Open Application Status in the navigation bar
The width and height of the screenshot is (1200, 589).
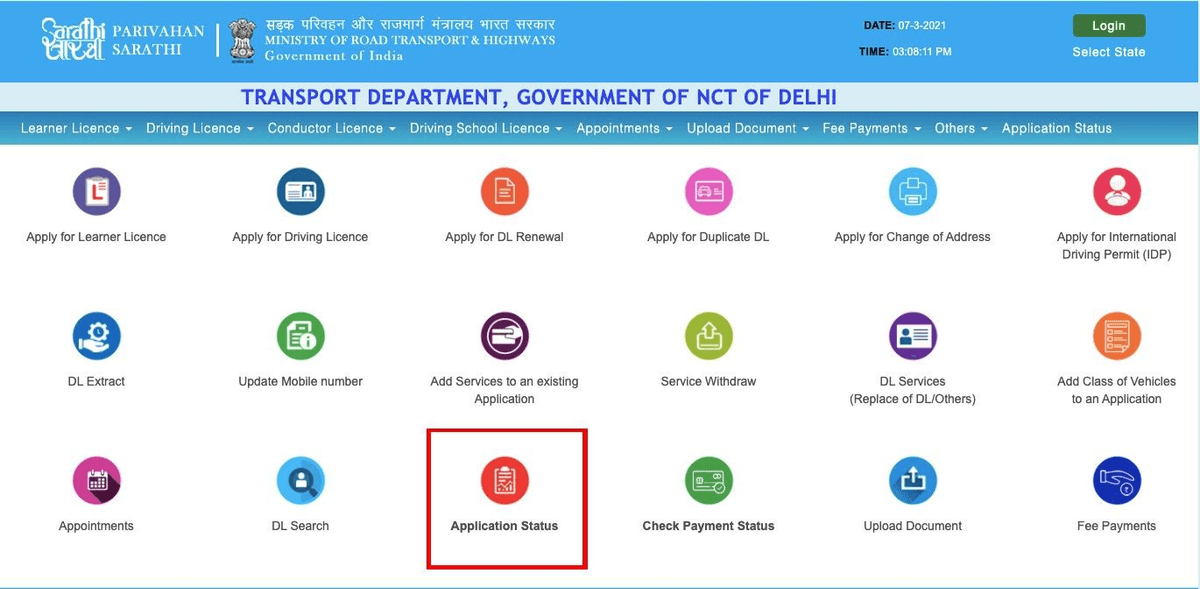tap(1056, 128)
